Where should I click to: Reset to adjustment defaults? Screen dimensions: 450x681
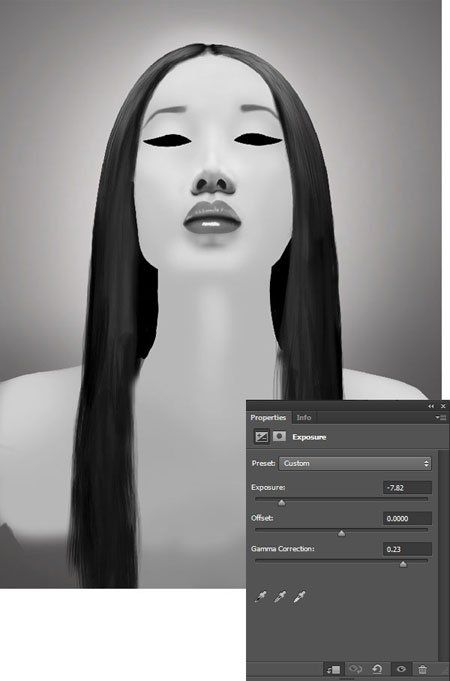(377, 669)
